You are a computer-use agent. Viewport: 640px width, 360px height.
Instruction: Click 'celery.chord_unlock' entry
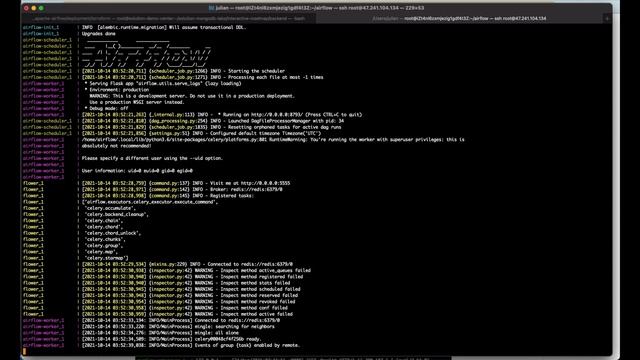pos(113,233)
